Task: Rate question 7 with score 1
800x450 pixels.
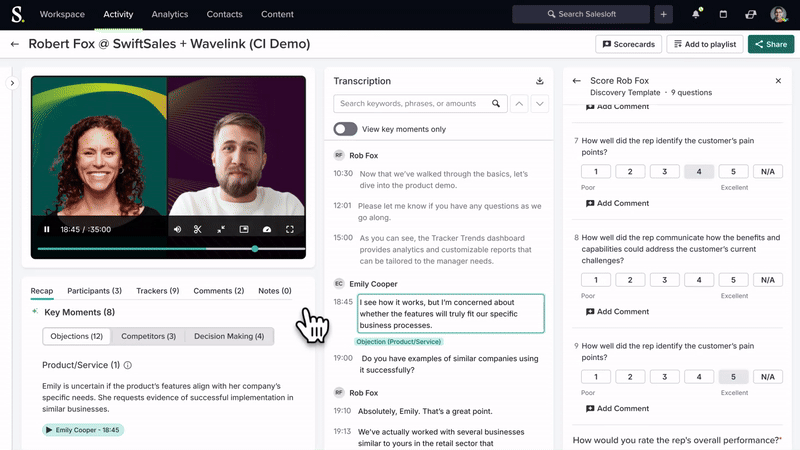Action: click(x=595, y=171)
